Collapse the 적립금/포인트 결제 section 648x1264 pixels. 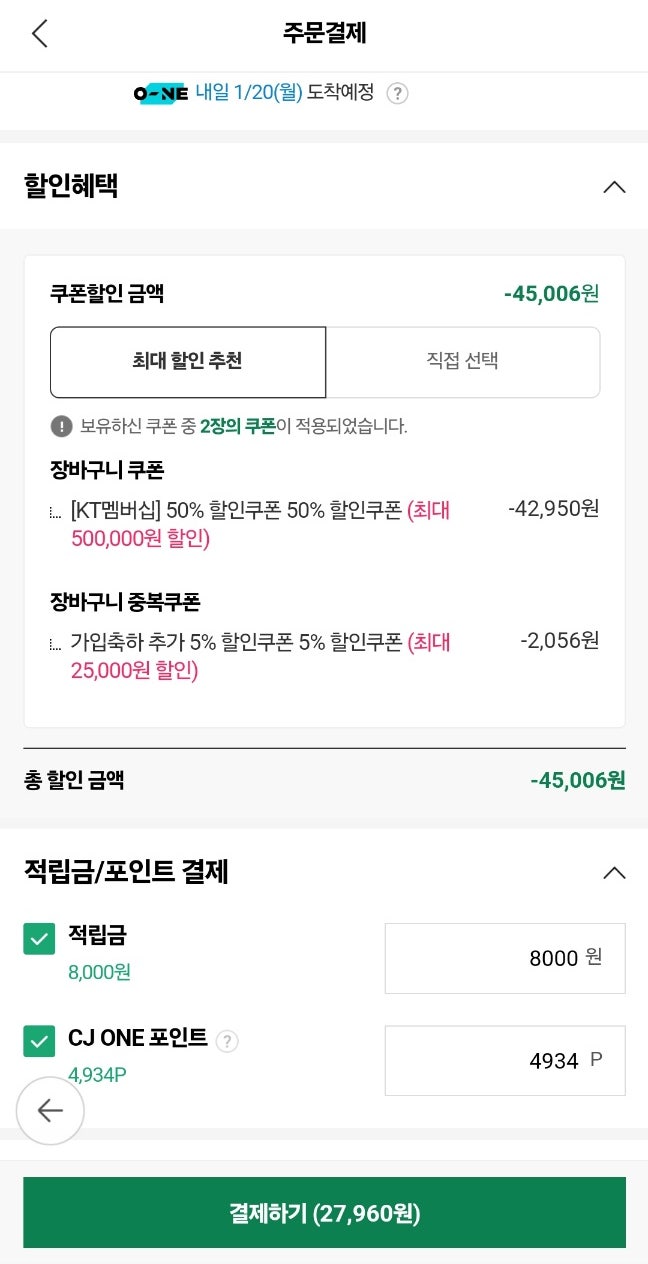614,872
